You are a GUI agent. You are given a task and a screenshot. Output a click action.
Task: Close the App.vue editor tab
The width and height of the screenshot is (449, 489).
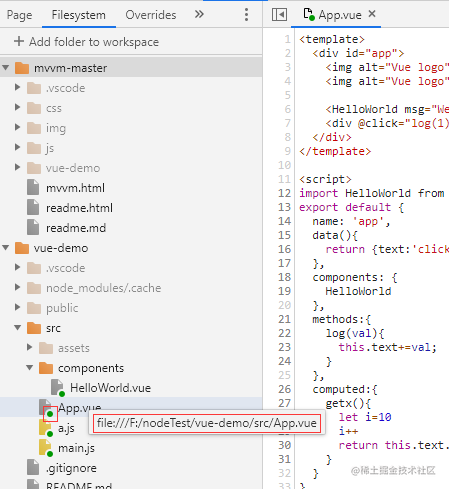pos(372,14)
